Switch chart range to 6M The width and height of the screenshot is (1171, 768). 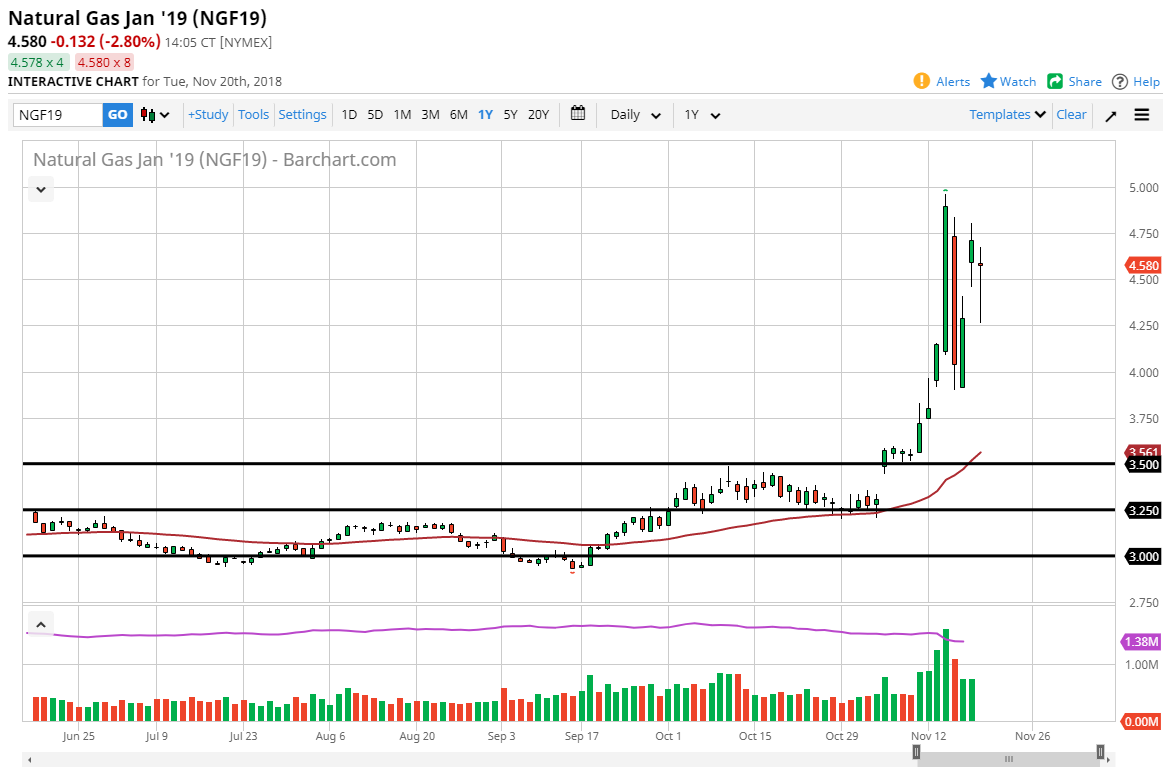click(x=458, y=115)
